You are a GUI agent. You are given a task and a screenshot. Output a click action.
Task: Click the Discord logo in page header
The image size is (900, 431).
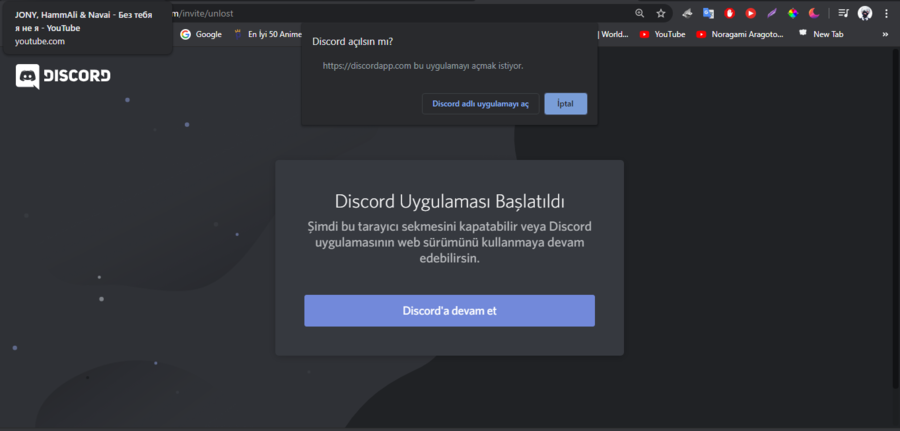coord(63,76)
